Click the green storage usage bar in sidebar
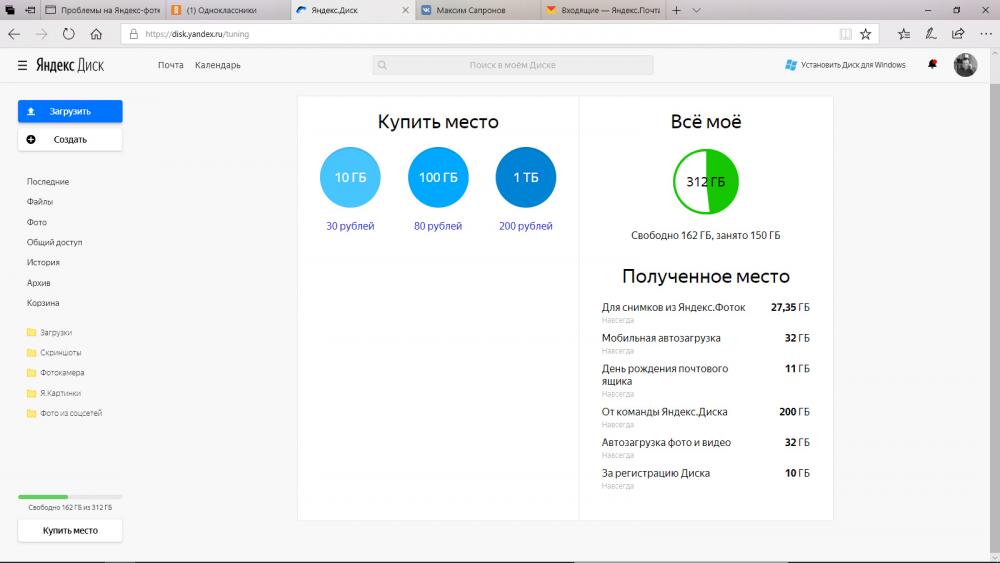Screen dimensions: 1000x563 click(70, 497)
